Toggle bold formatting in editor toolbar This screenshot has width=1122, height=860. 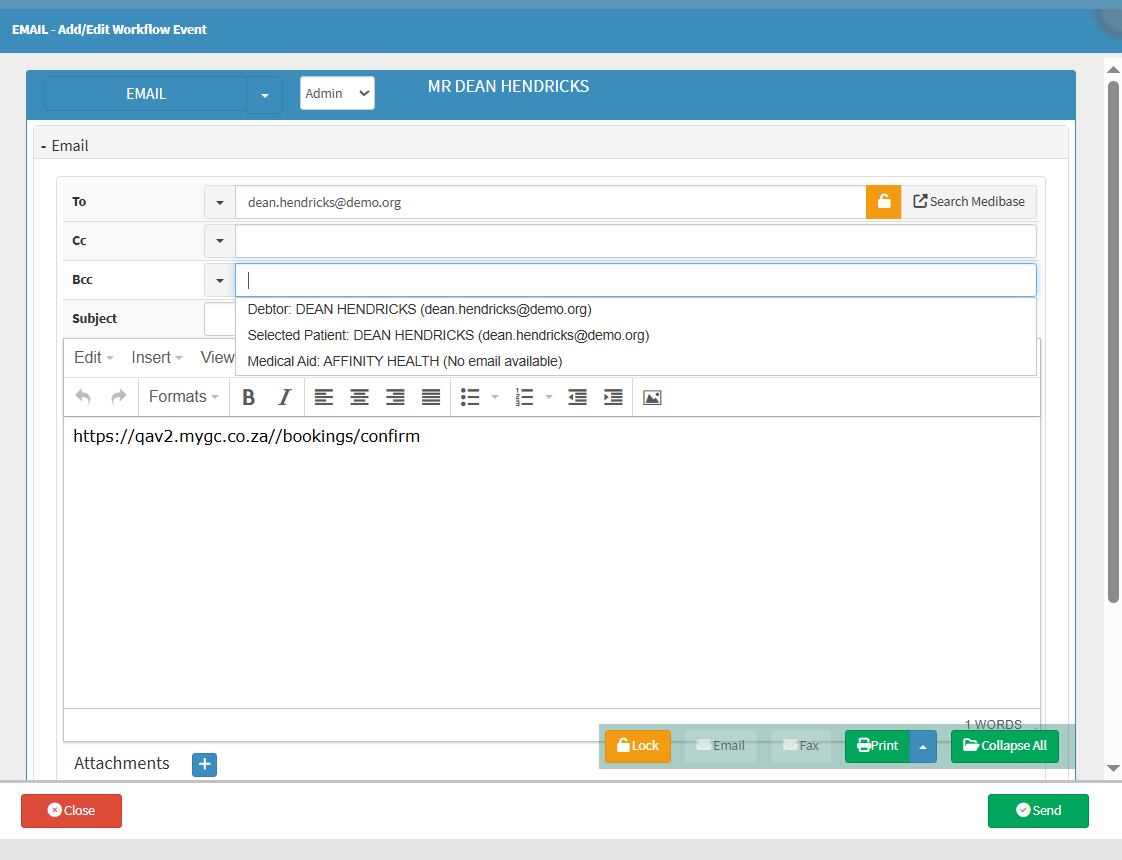point(249,397)
